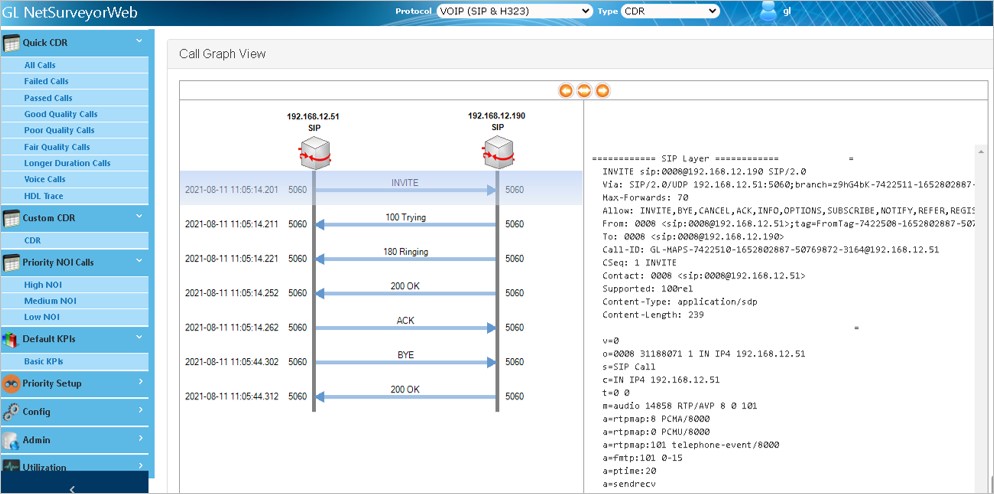Open Basic KPIs in the sidebar
Viewport: 994px width, 494px height.
pyautogui.click(x=75, y=361)
